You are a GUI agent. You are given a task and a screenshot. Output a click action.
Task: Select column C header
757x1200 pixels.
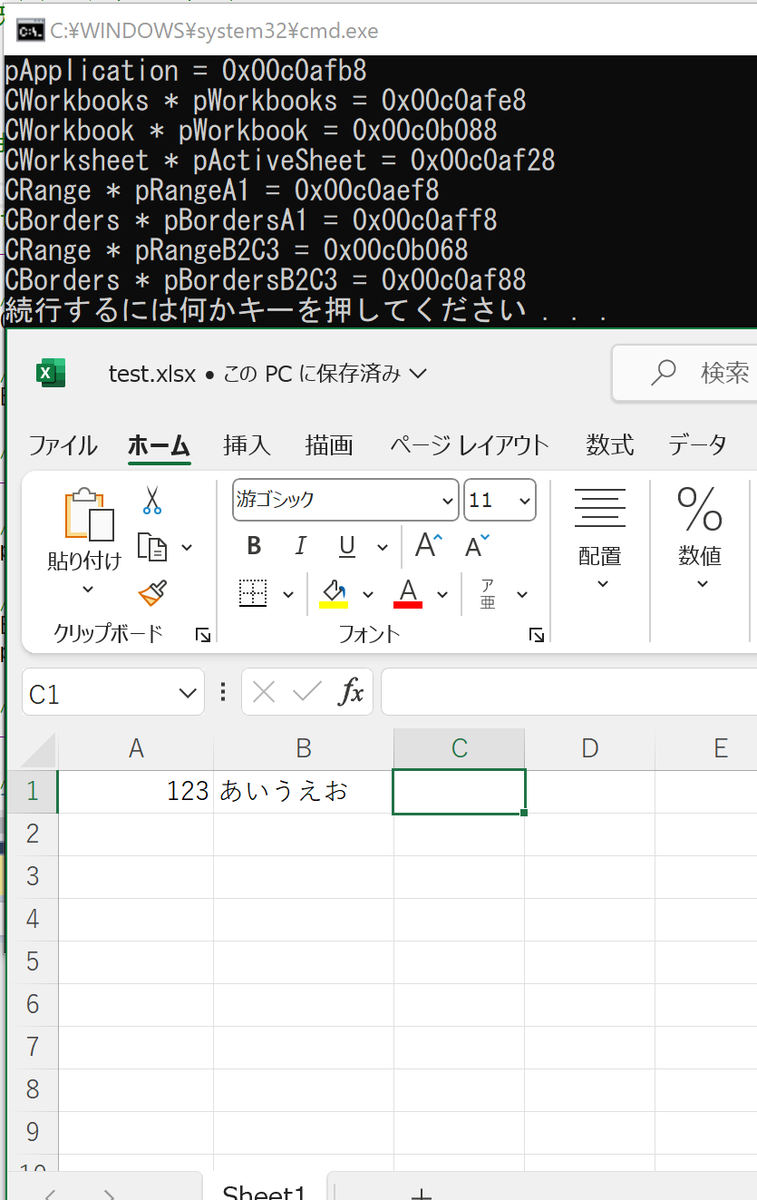point(459,748)
